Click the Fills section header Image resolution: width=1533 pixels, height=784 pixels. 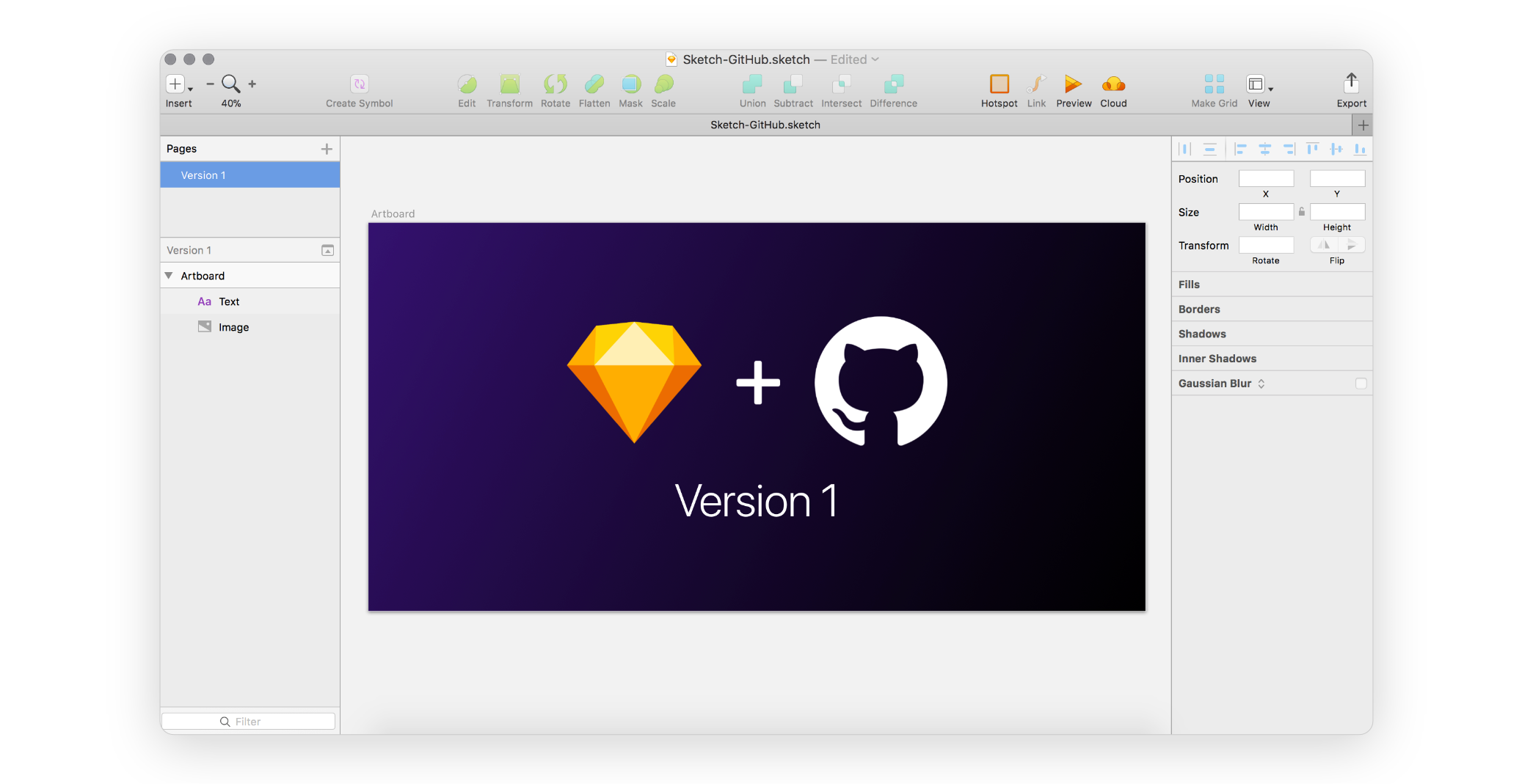pyautogui.click(x=1272, y=285)
